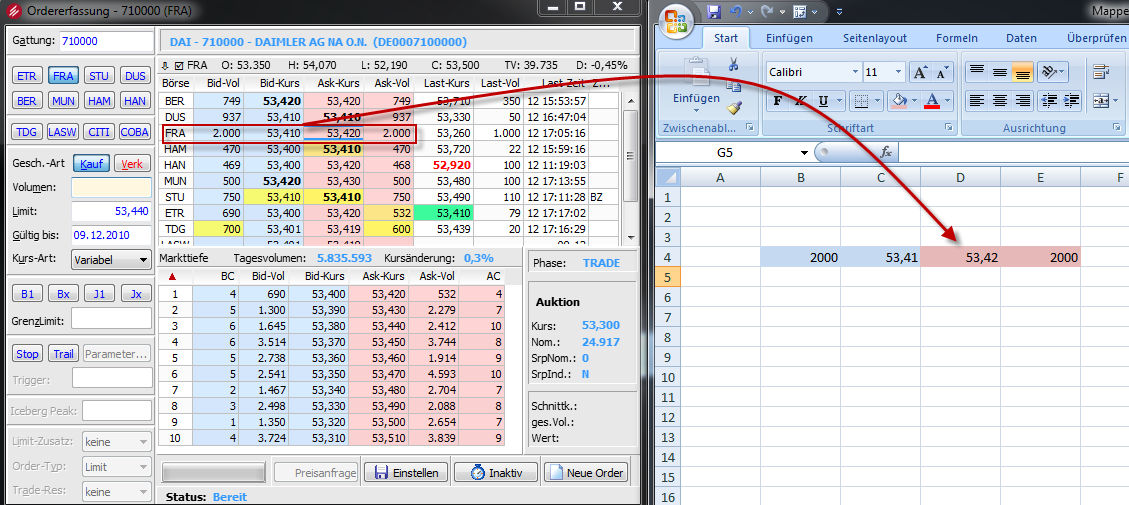Align cell content vertically centered
This screenshot has height=505, width=1129.
999,72
